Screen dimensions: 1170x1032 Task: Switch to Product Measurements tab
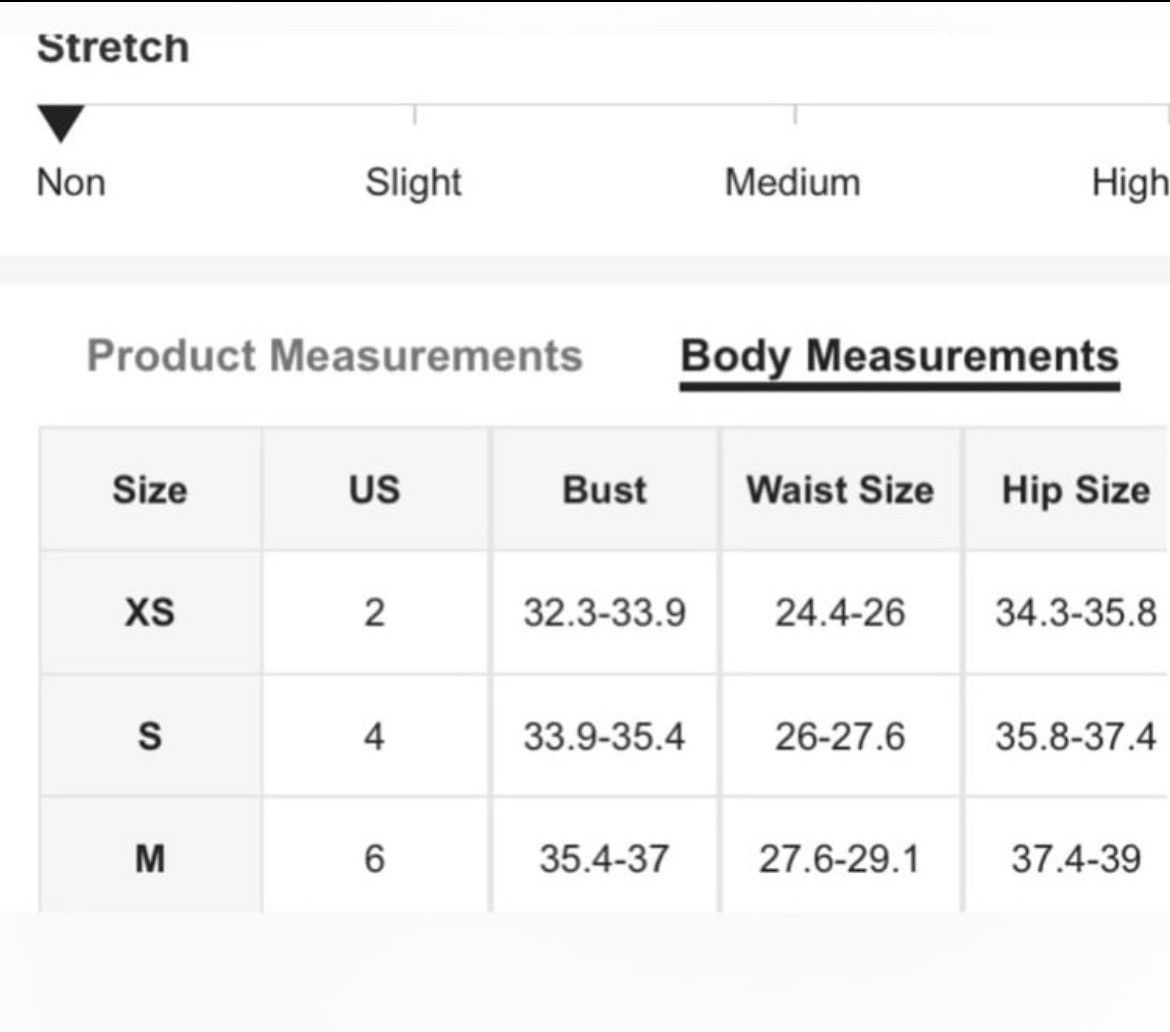tap(334, 355)
